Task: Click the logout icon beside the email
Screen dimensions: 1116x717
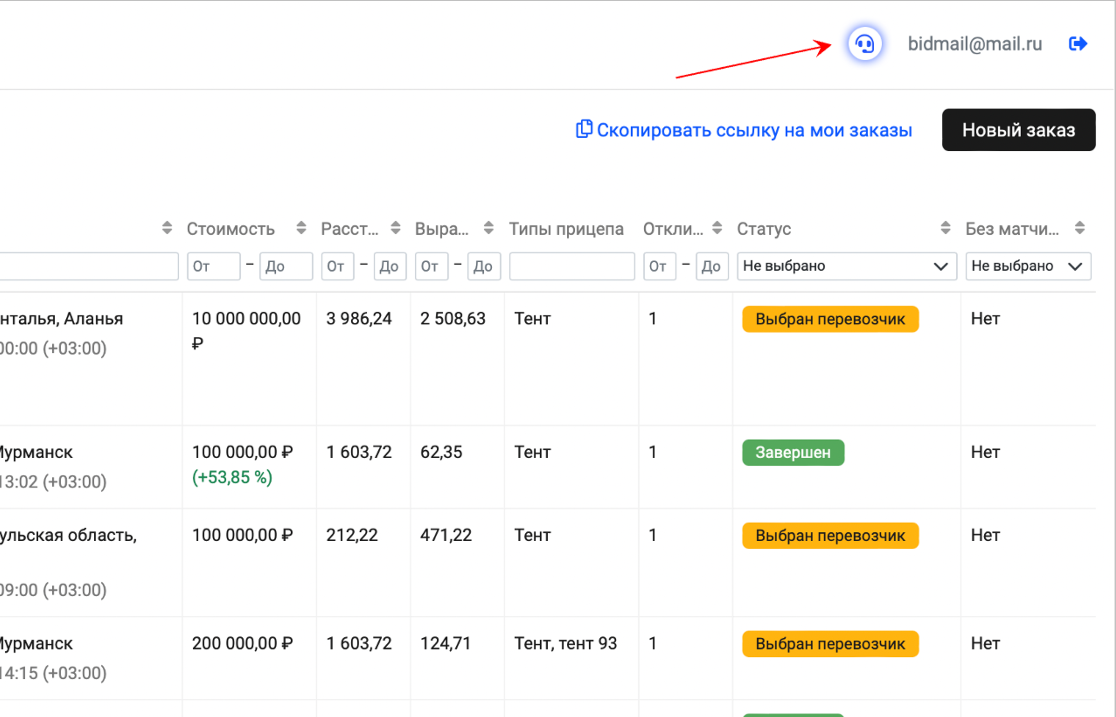Action: tap(1078, 44)
